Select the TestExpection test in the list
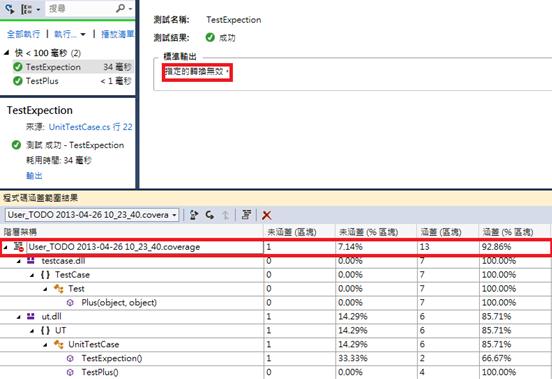 [x=73, y=67]
